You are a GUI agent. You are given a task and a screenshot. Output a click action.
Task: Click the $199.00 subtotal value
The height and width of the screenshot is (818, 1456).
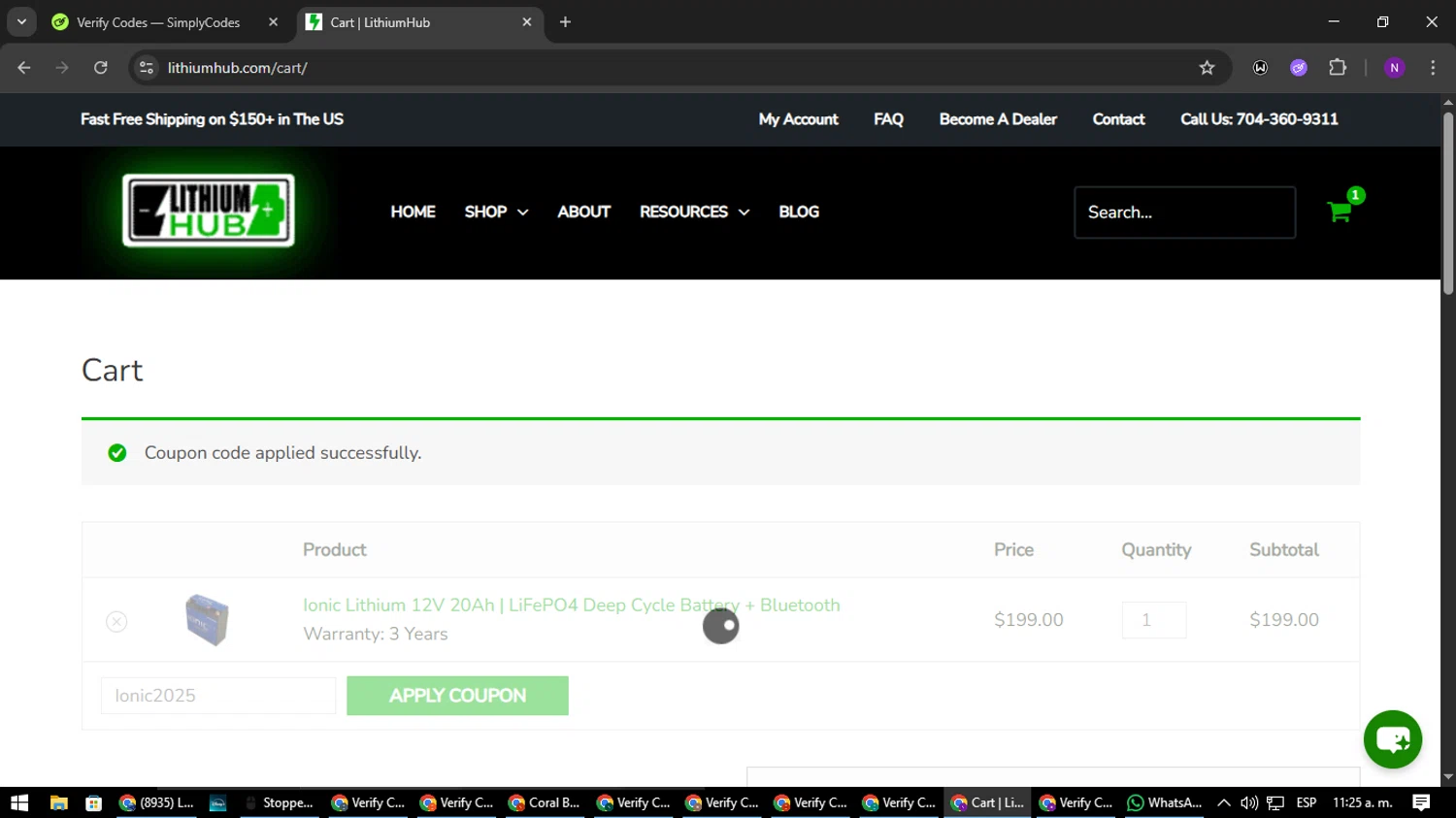tap(1283, 620)
